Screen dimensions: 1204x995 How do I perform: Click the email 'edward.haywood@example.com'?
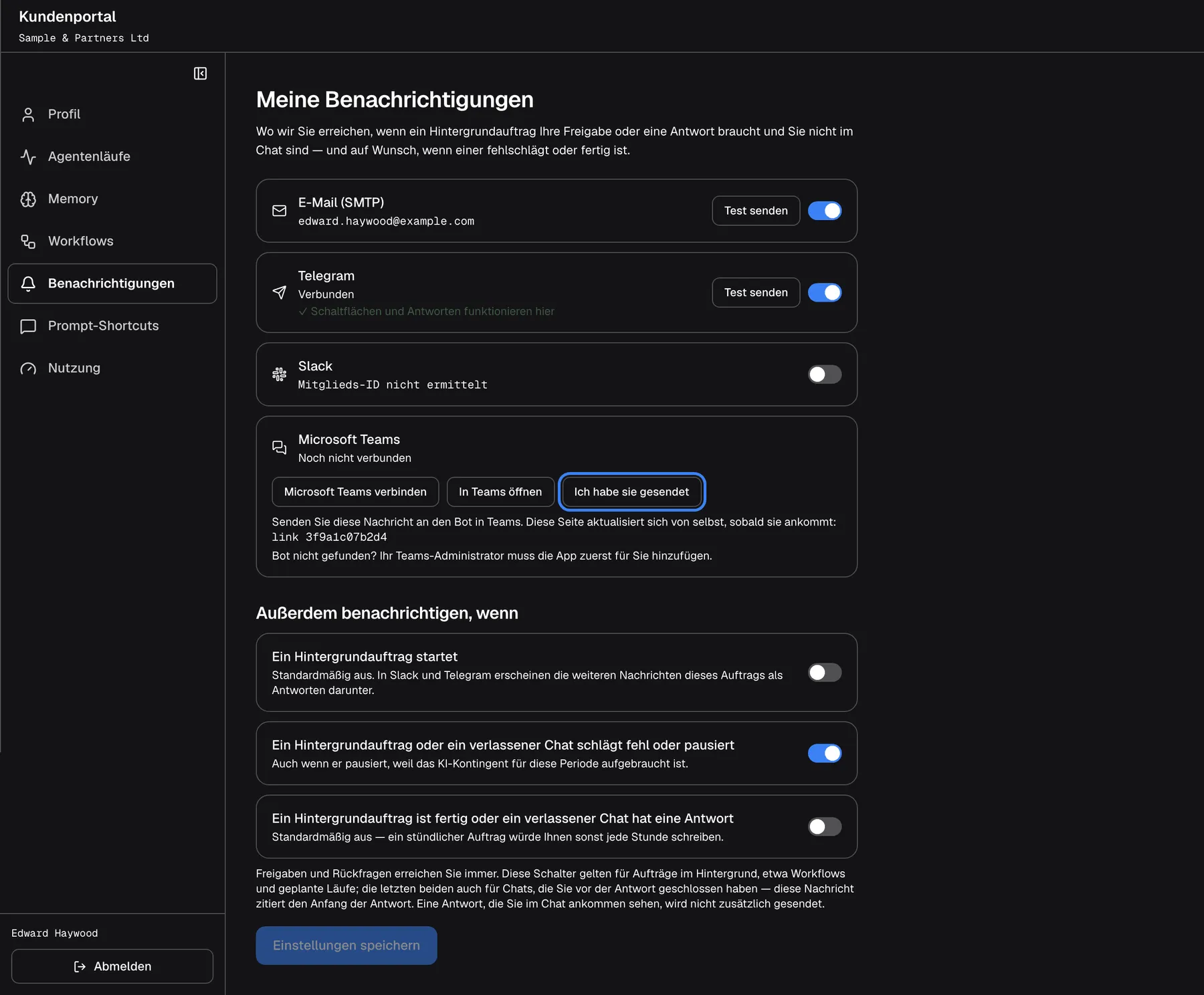click(x=386, y=221)
